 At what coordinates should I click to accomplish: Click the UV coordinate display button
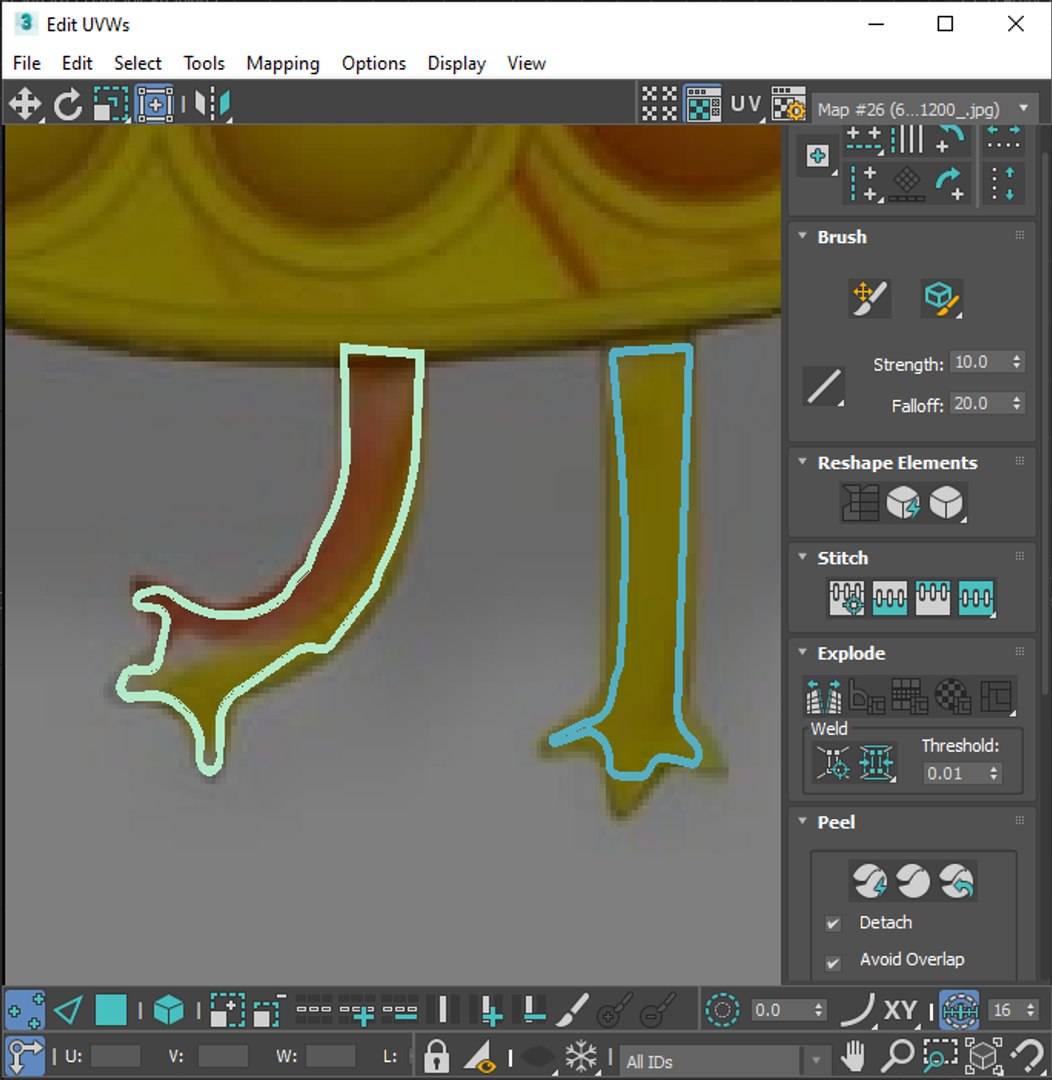point(745,105)
